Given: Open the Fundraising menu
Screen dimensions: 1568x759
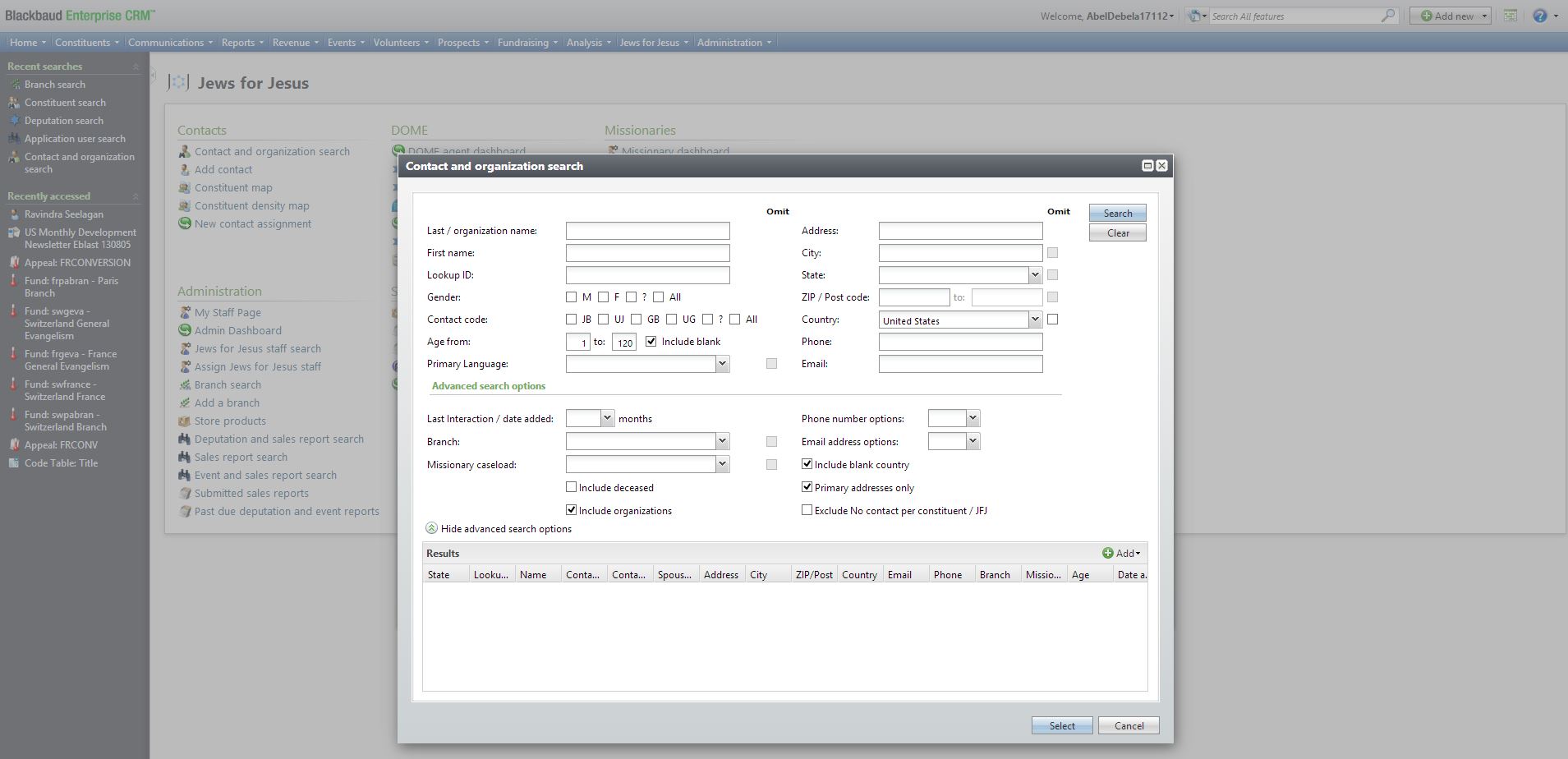Looking at the screenshot, I should click(527, 42).
